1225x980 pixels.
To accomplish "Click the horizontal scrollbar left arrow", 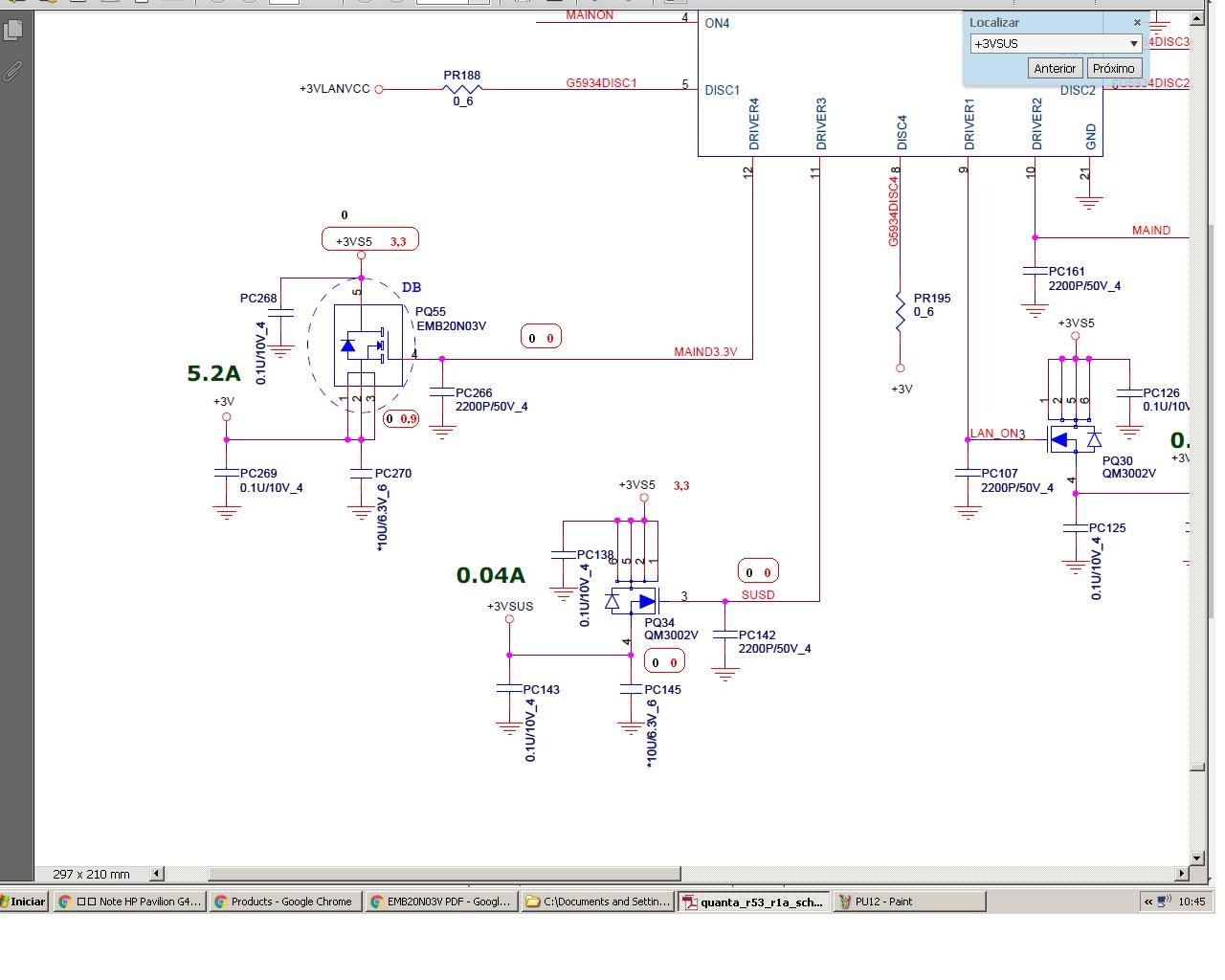I will click(156, 873).
